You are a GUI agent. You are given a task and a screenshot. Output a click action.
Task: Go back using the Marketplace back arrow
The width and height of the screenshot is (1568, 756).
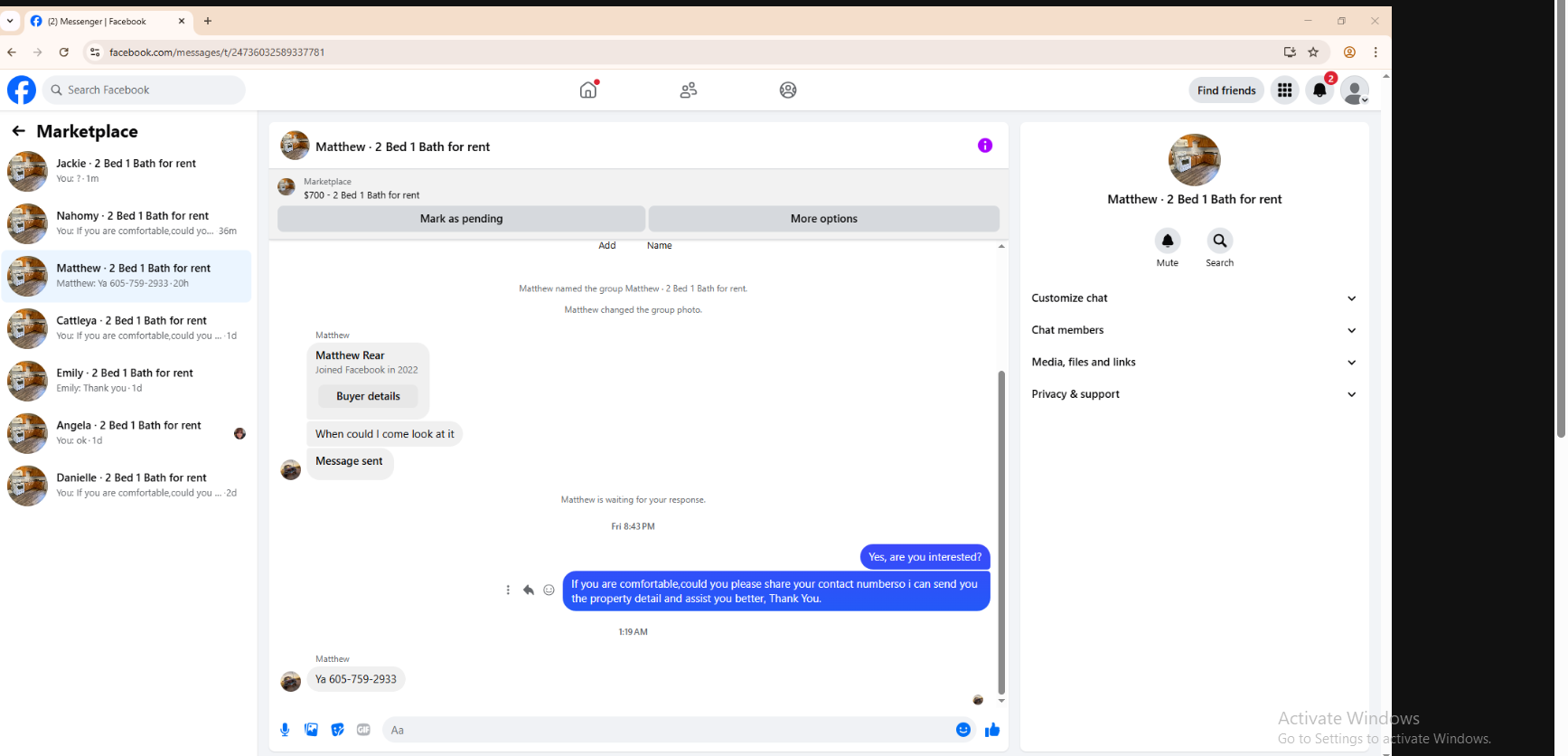point(18,131)
